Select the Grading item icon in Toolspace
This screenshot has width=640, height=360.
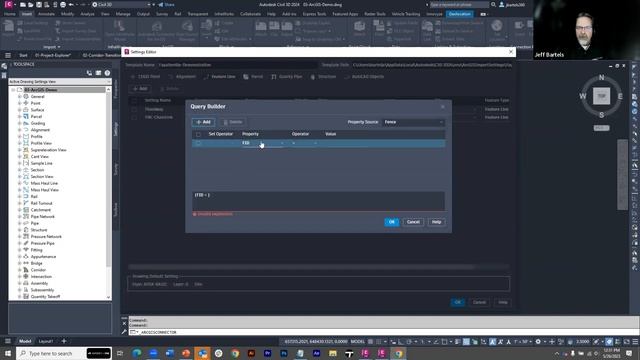[26, 123]
